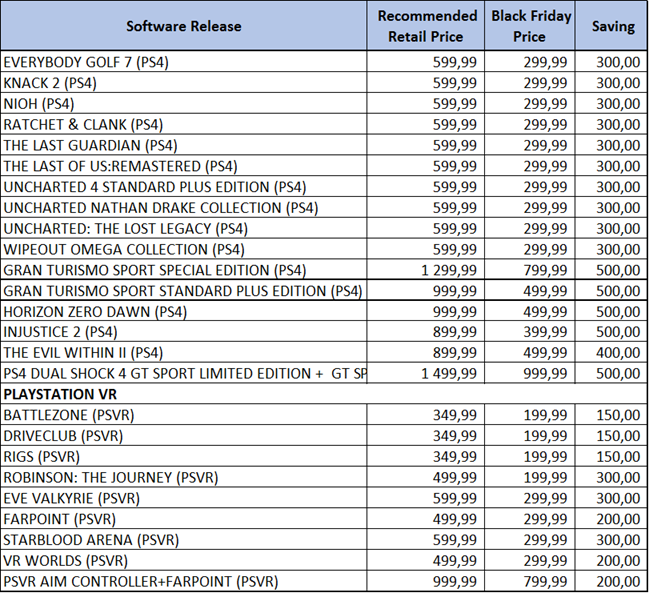The image size is (649, 593).
Task: Select the Recommended Retail Price header cell
Action: tap(426, 26)
